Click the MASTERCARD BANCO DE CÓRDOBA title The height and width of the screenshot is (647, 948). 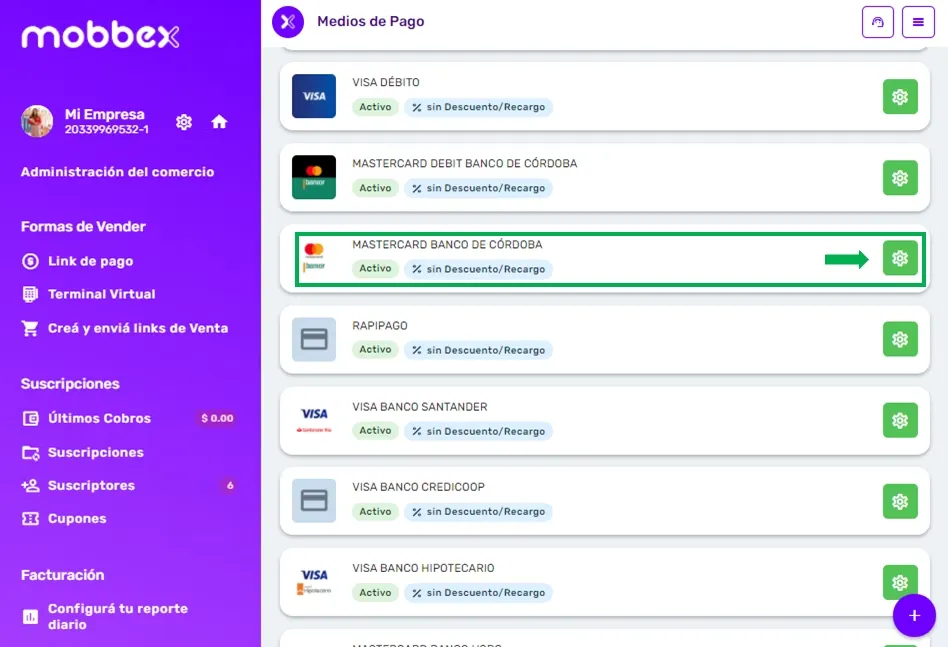447,244
